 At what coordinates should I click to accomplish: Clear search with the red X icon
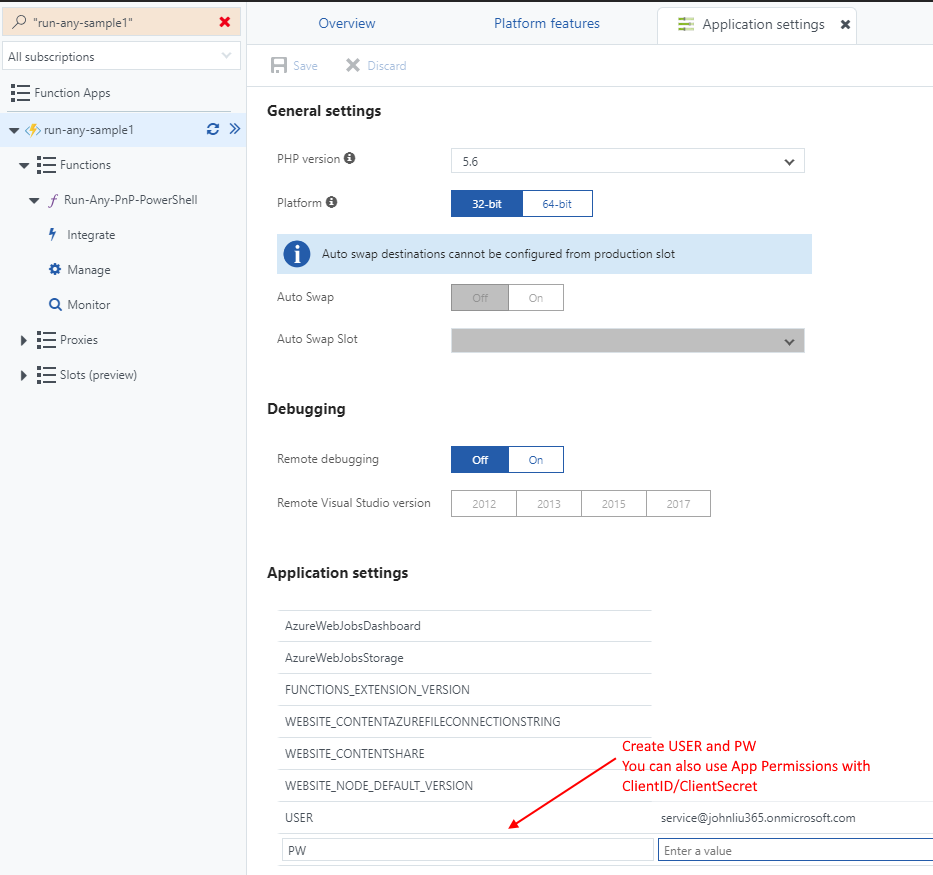tap(224, 22)
